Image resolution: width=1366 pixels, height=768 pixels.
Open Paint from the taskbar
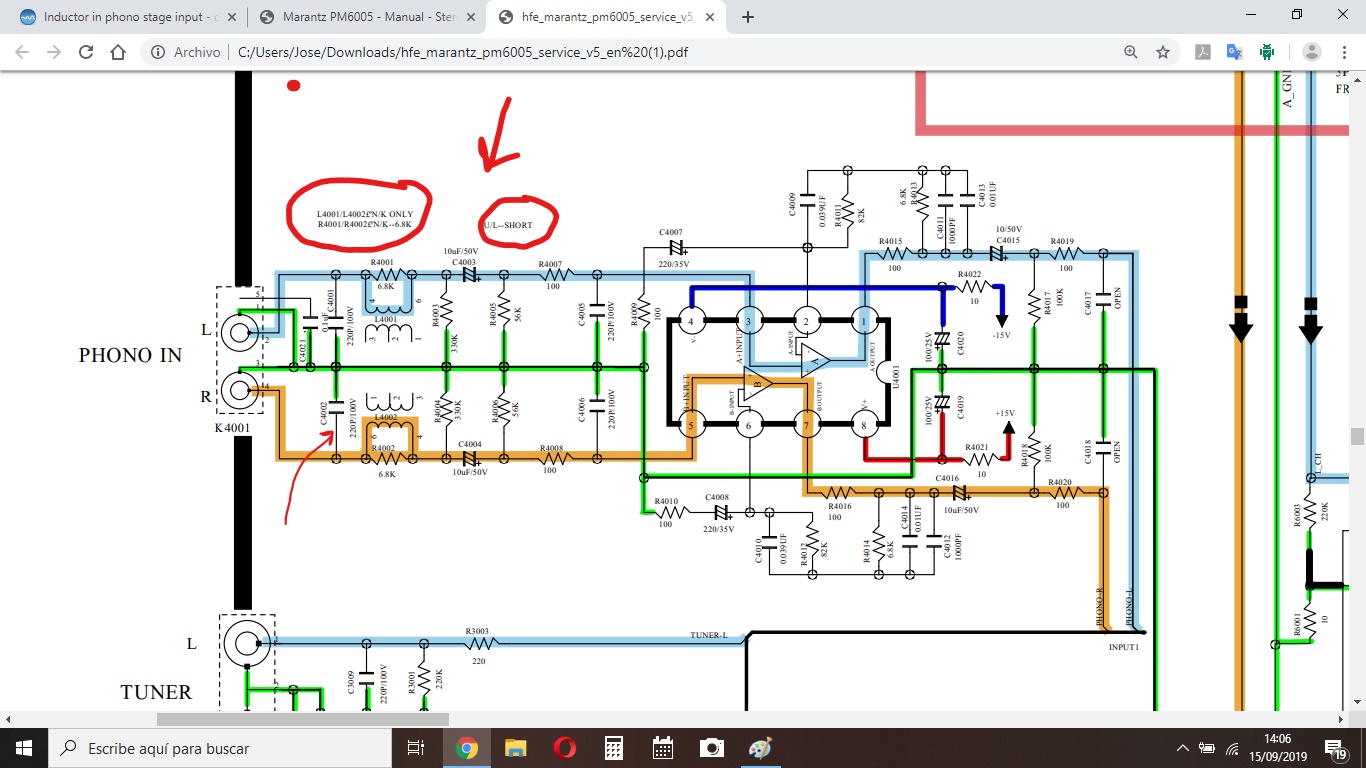(x=760, y=747)
